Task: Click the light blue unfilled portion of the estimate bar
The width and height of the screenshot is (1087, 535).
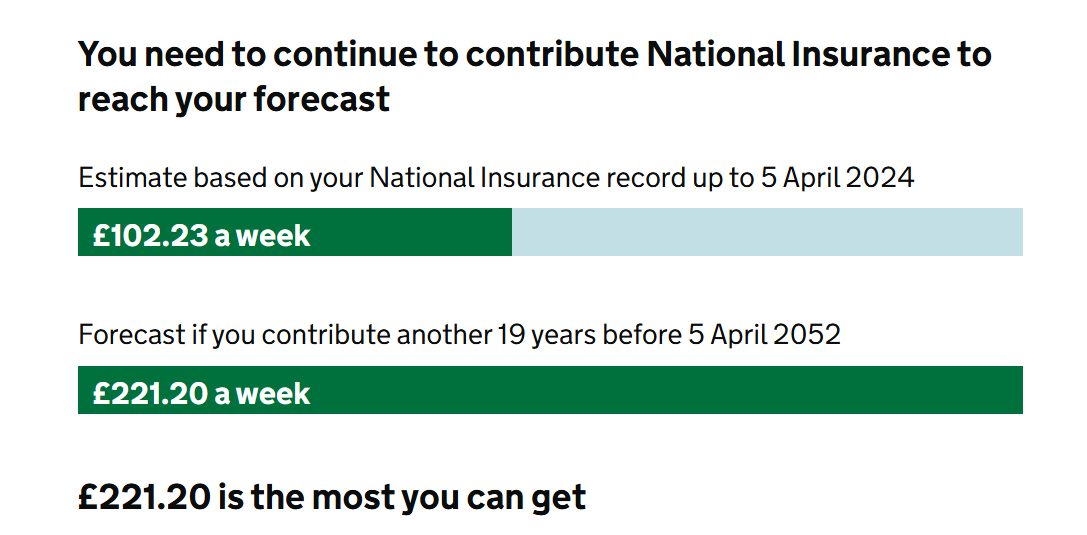Action: (767, 232)
